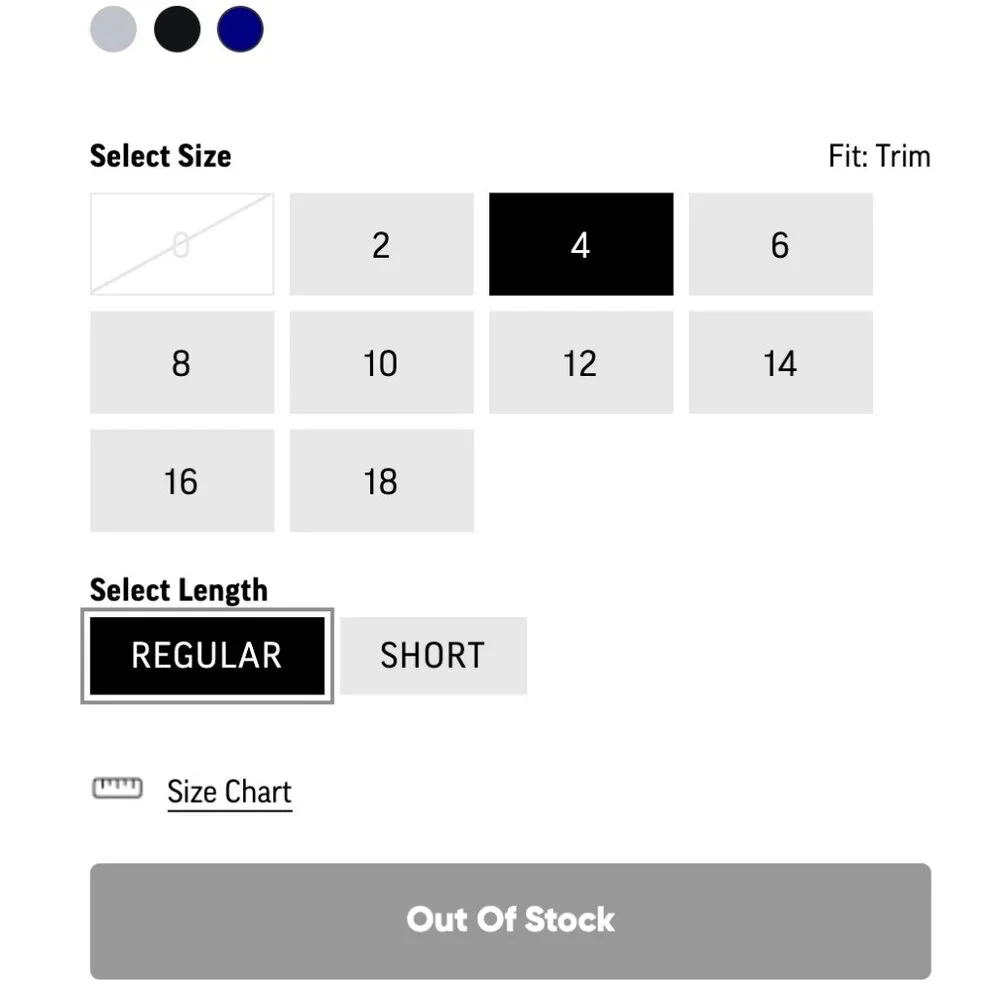Select size 16
The width and height of the screenshot is (1000, 1000).
pos(181,481)
